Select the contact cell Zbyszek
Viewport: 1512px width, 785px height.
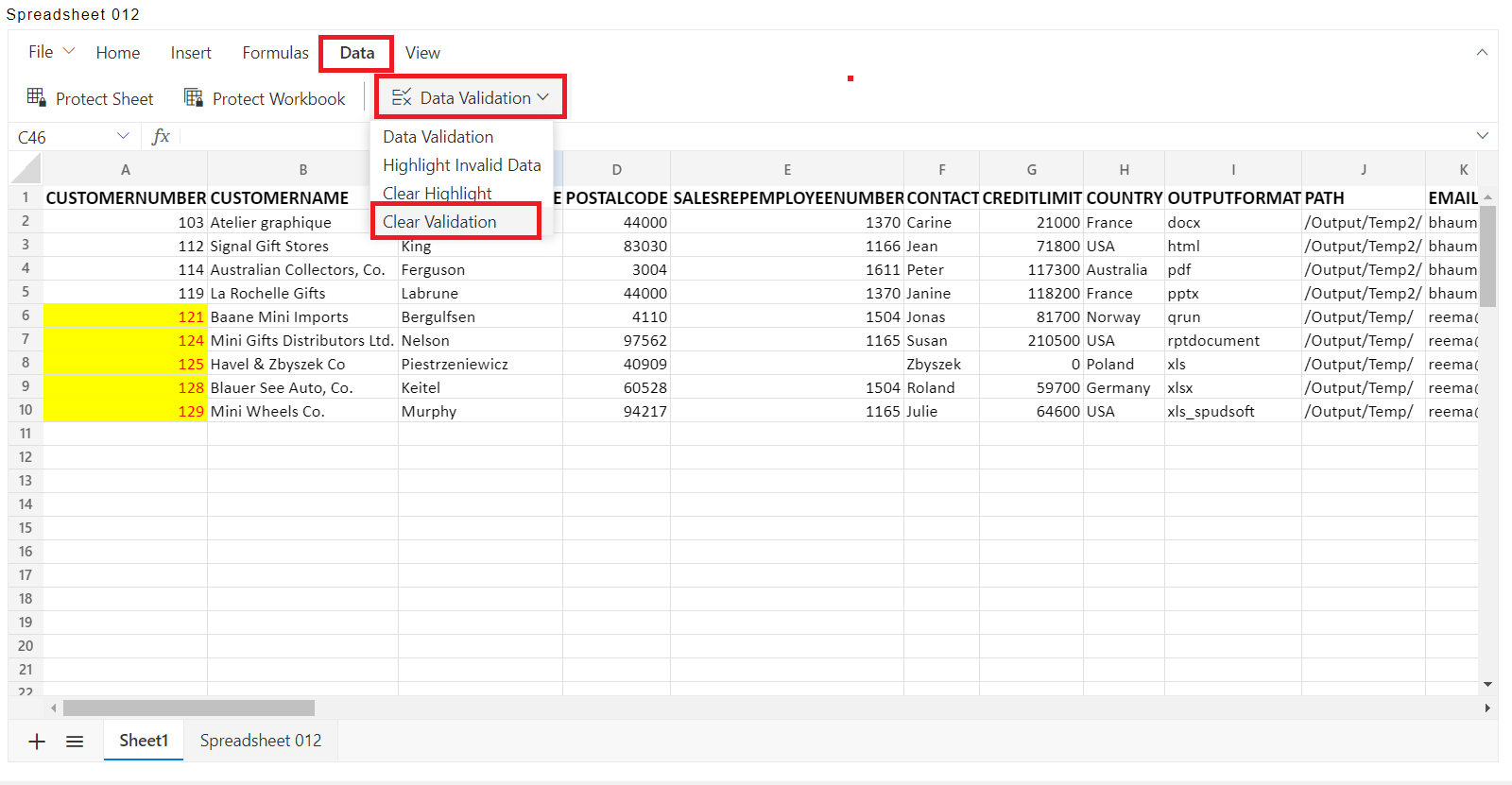click(x=941, y=364)
